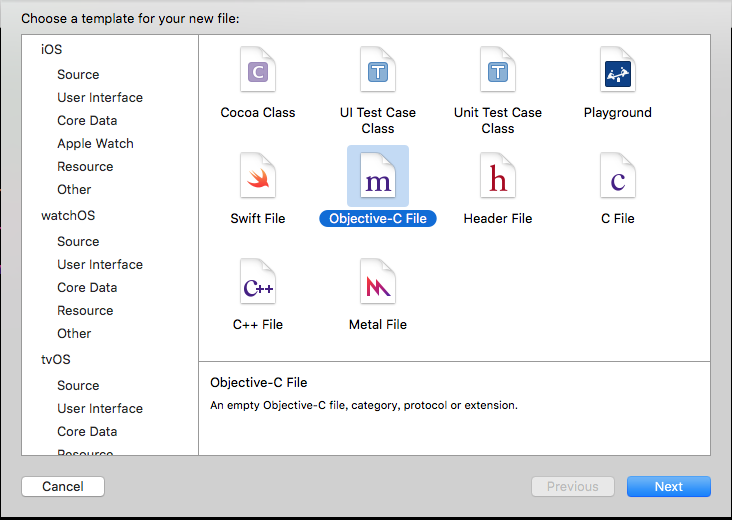Click the iOS platform heading
732x520 pixels.
51,49
